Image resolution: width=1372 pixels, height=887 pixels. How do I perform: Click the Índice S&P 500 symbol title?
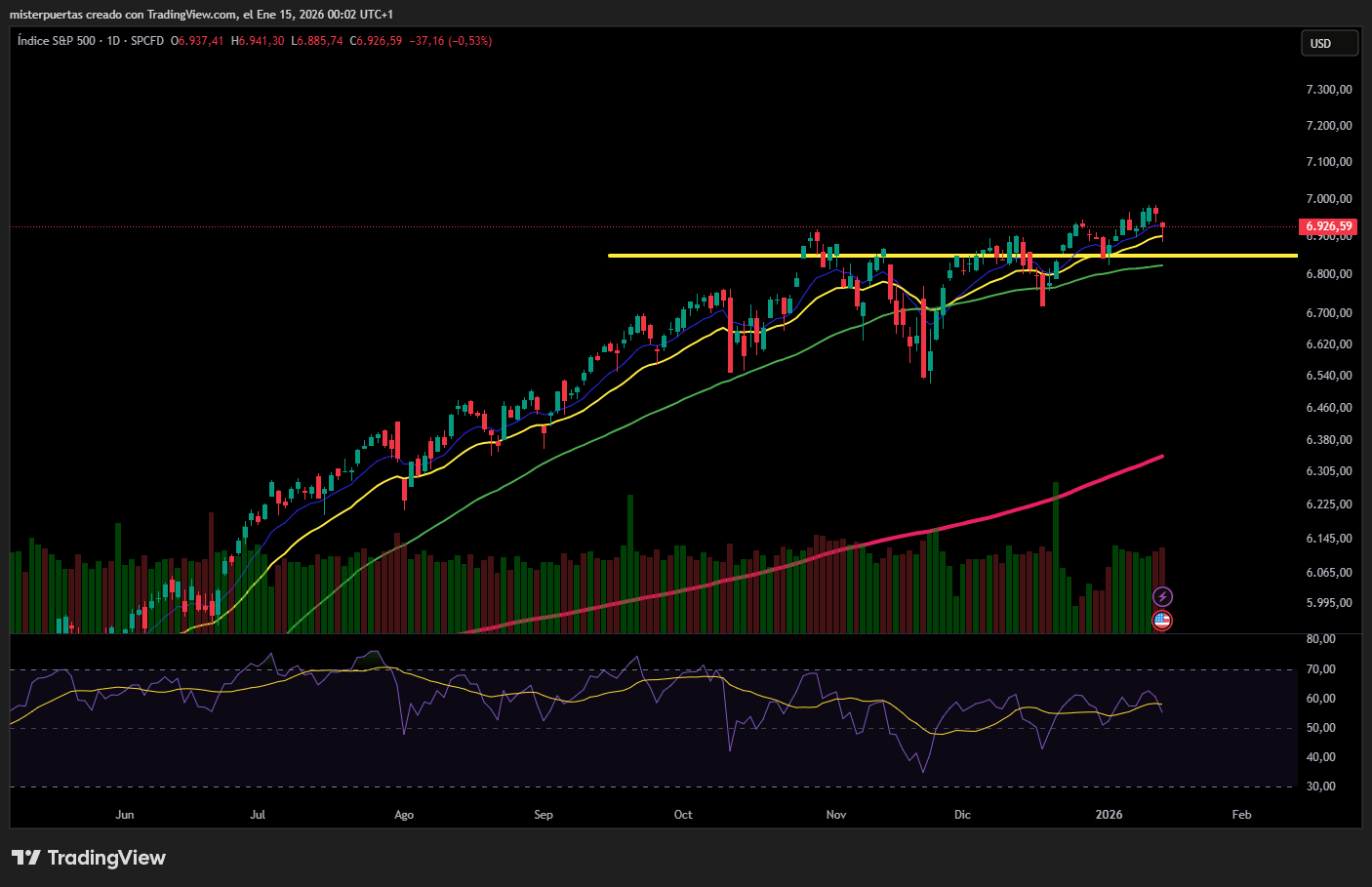tap(57, 41)
